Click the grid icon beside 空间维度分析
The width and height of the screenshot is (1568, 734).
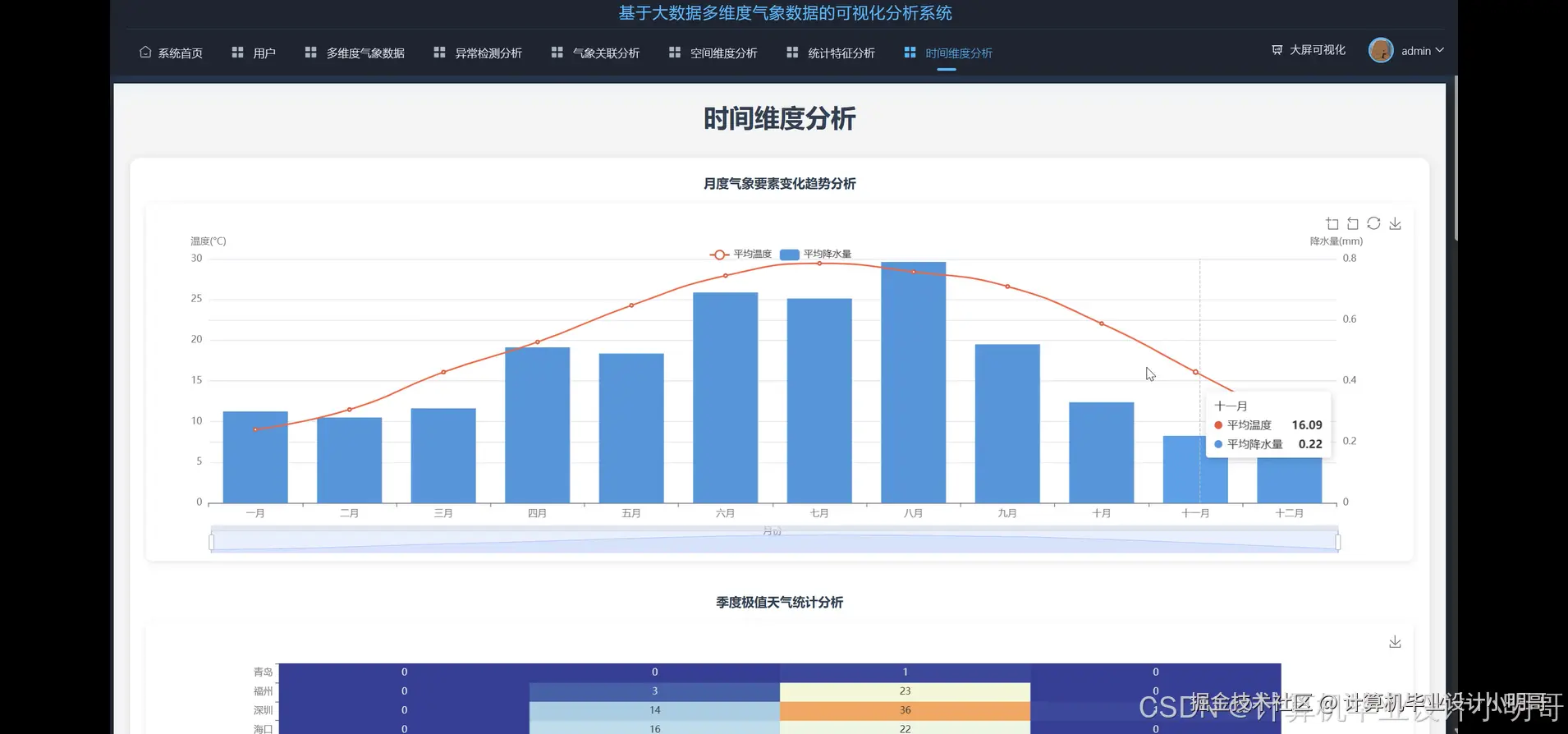coord(675,52)
